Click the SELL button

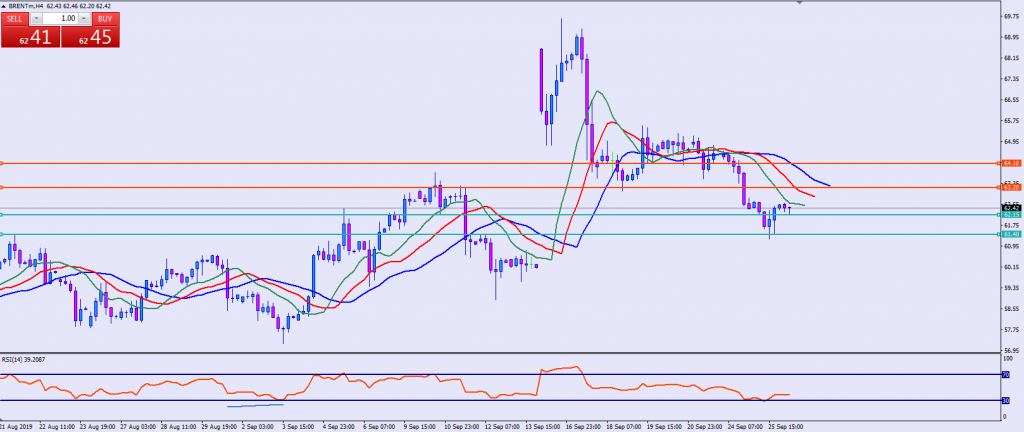[x=16, y=19]
